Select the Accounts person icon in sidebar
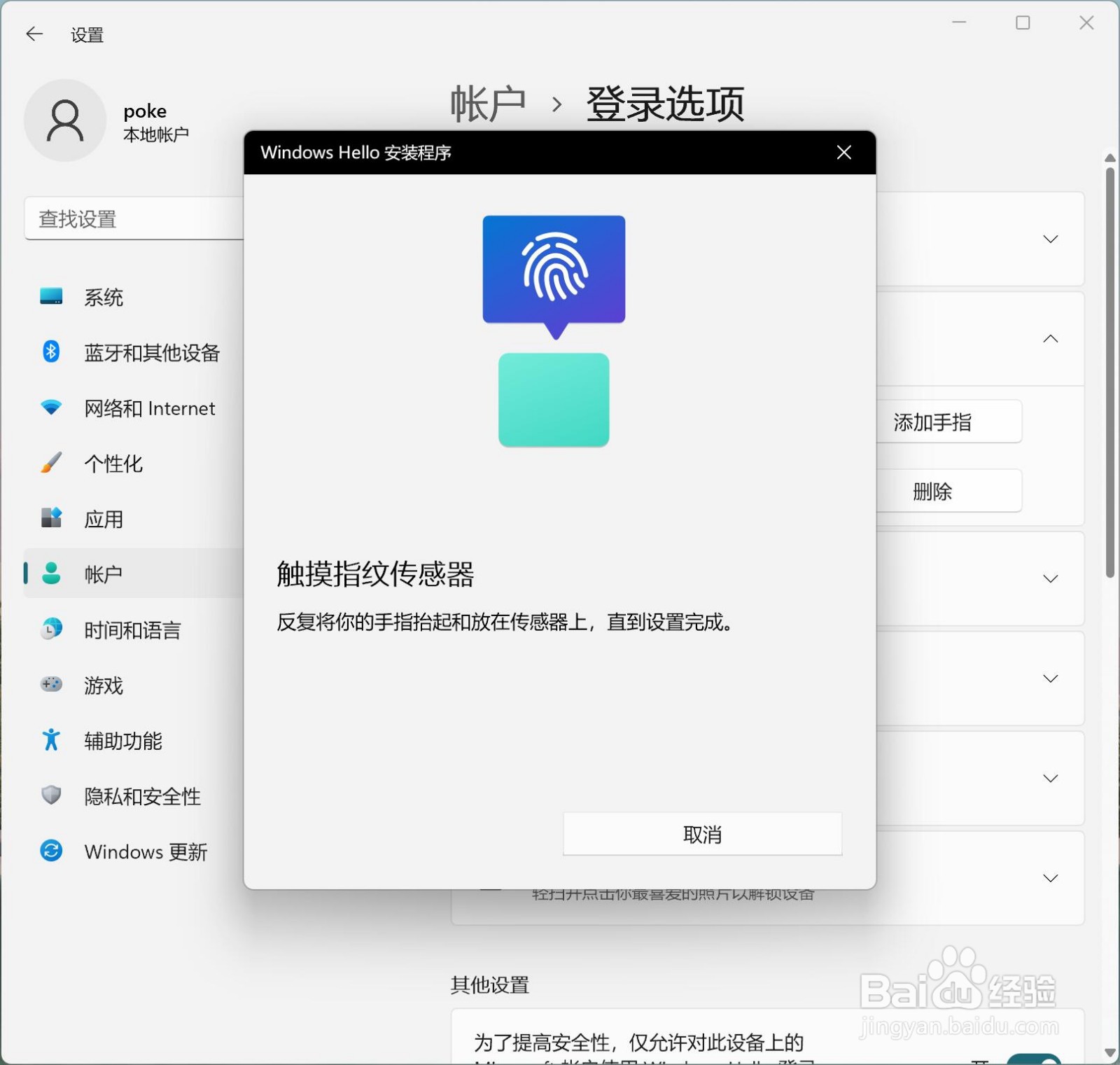 51,573
